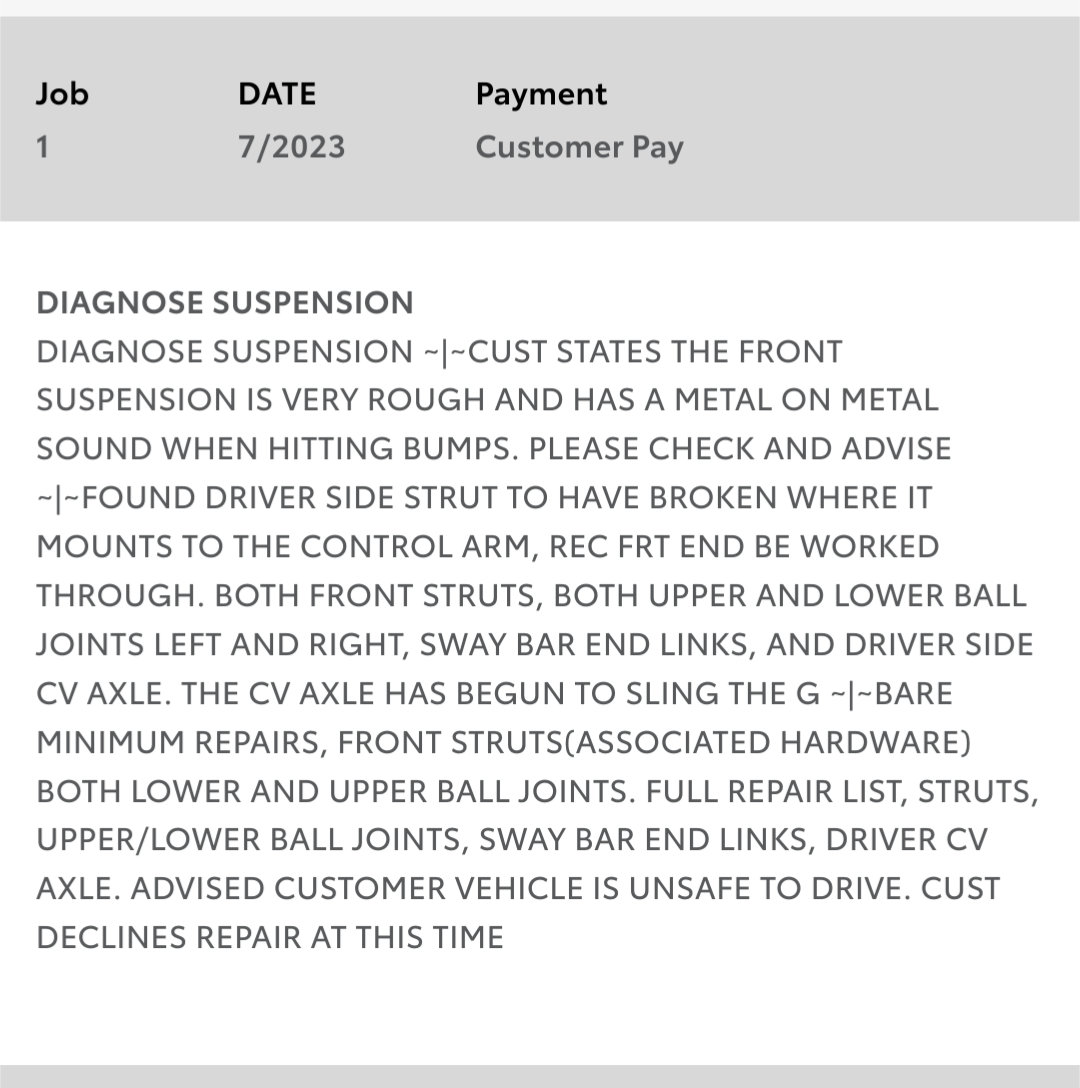1080x1088 pixels.
Task: Click the UPPER/LOWER BALL JOINTS line
Action: pyautogui.click(x=512, y=840)
